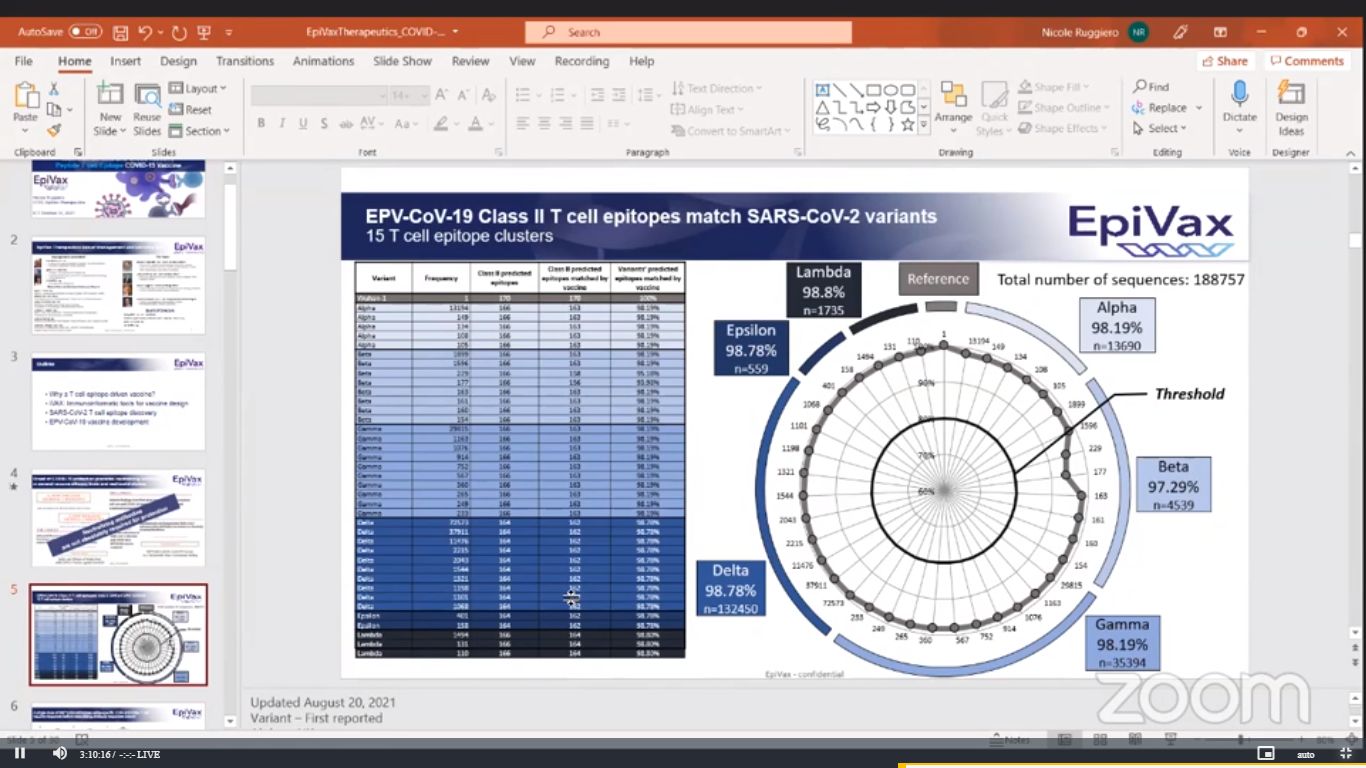Switch to the Transitions tab

(x=245, y=61)
